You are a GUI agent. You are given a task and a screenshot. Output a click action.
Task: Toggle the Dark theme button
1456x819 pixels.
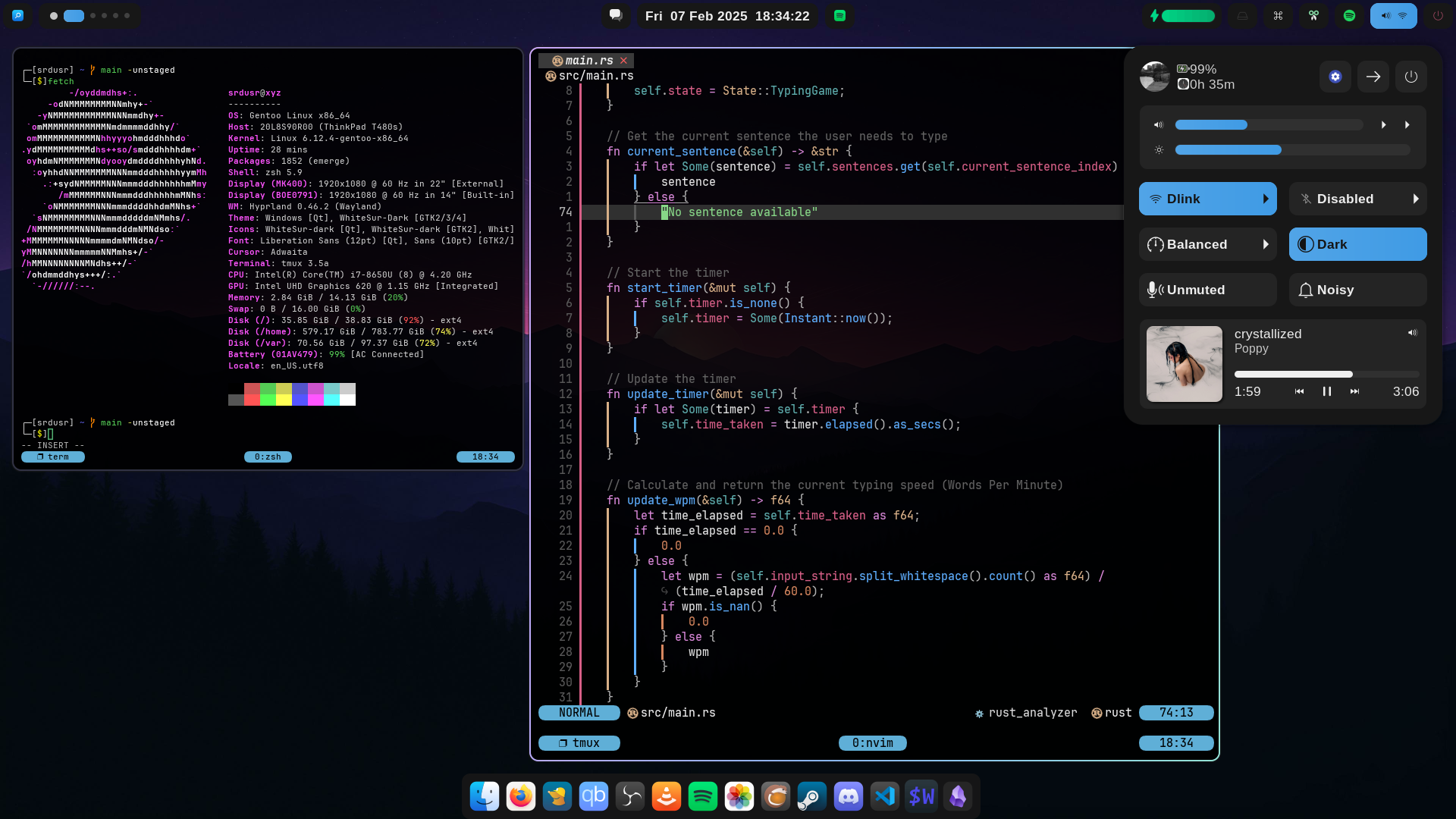click(1357, 244)
